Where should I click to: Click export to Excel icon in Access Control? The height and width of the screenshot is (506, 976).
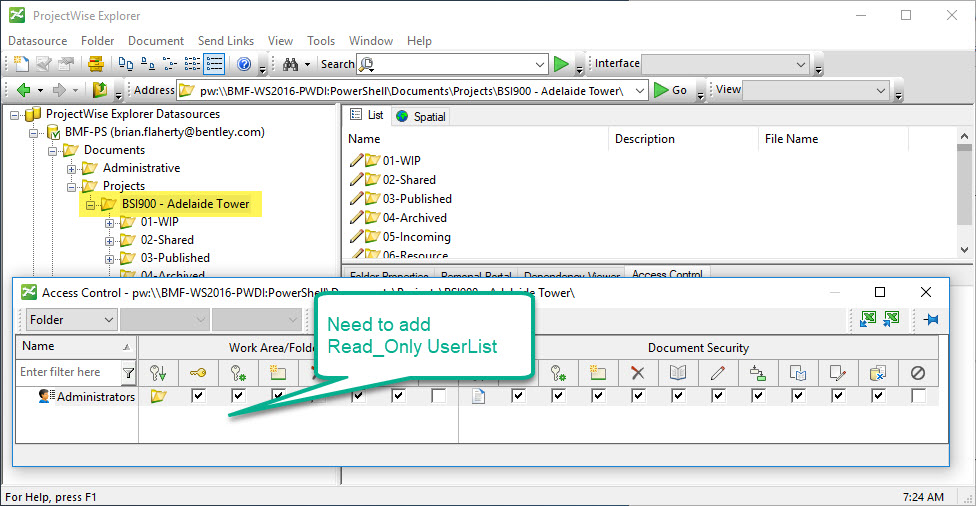coord(868,319)
